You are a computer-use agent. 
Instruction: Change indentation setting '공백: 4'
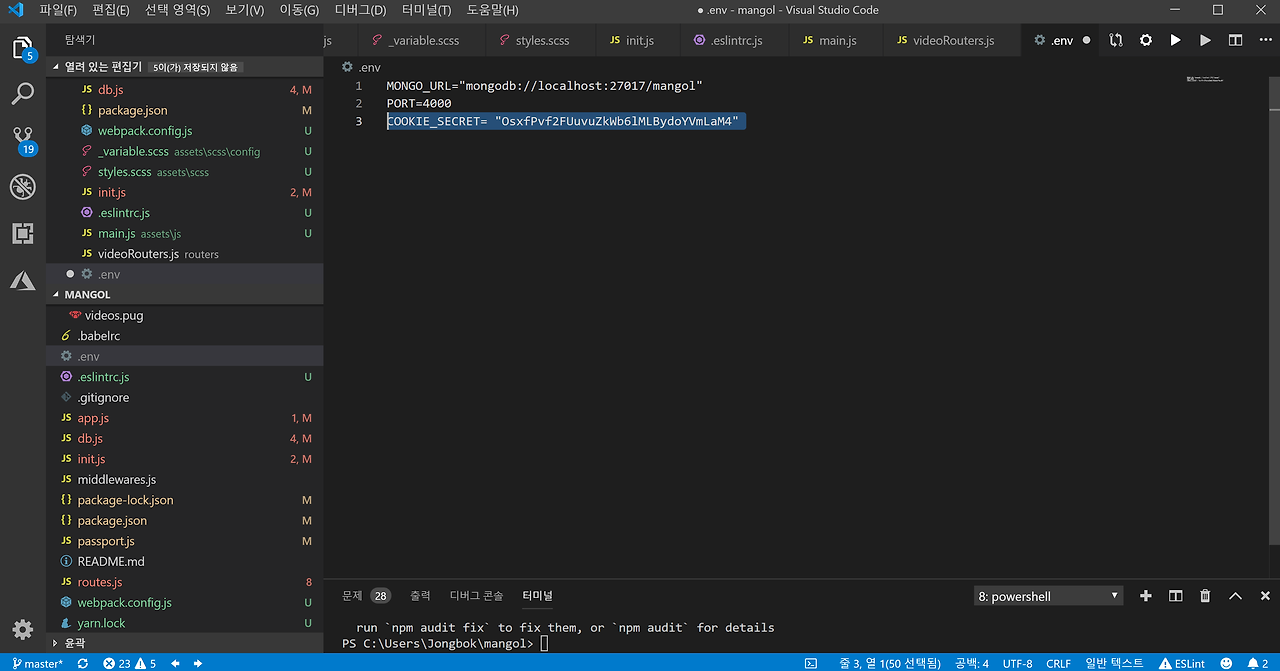coord(972,663)
